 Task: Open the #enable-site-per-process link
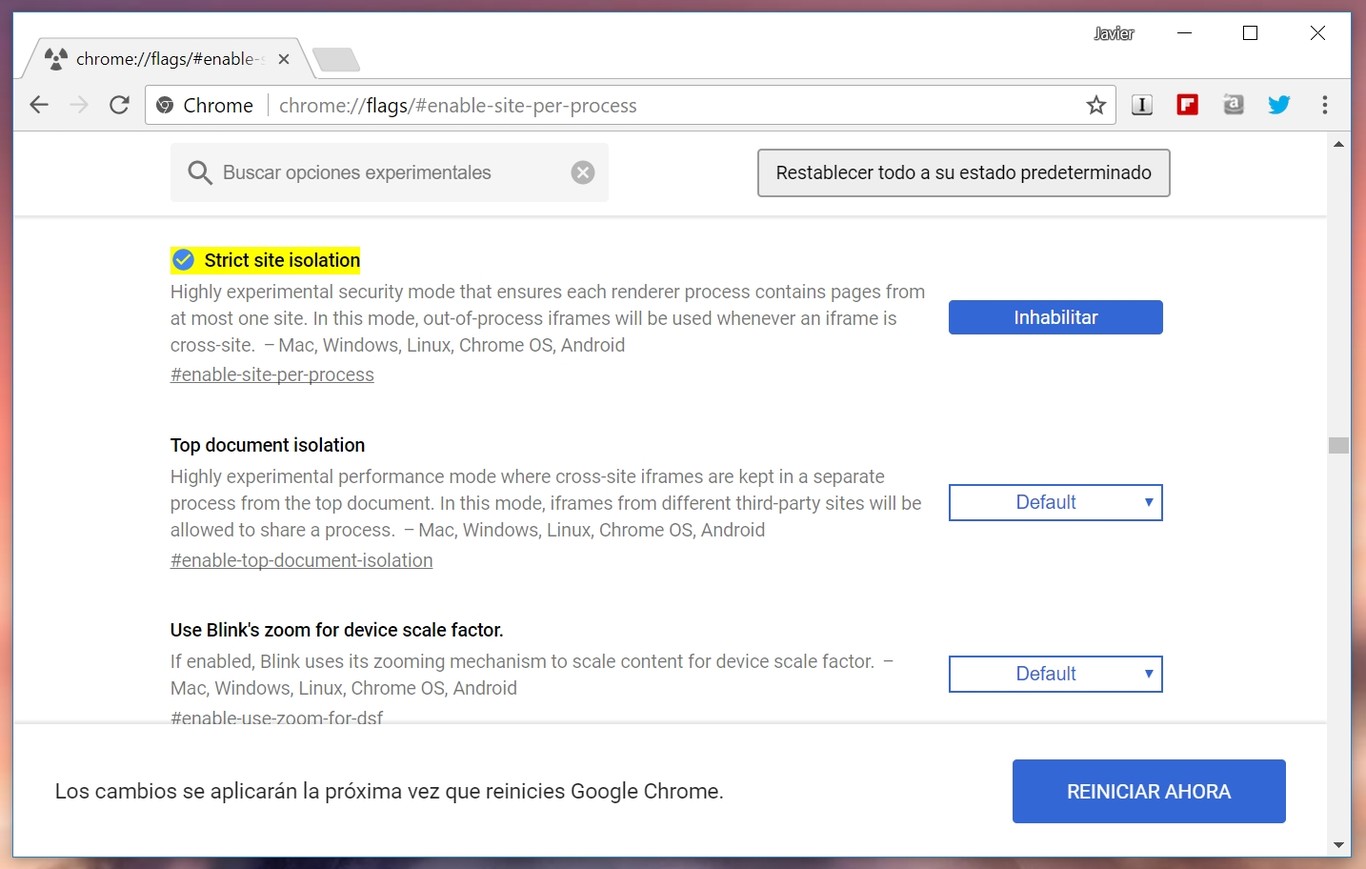(272, 375)
